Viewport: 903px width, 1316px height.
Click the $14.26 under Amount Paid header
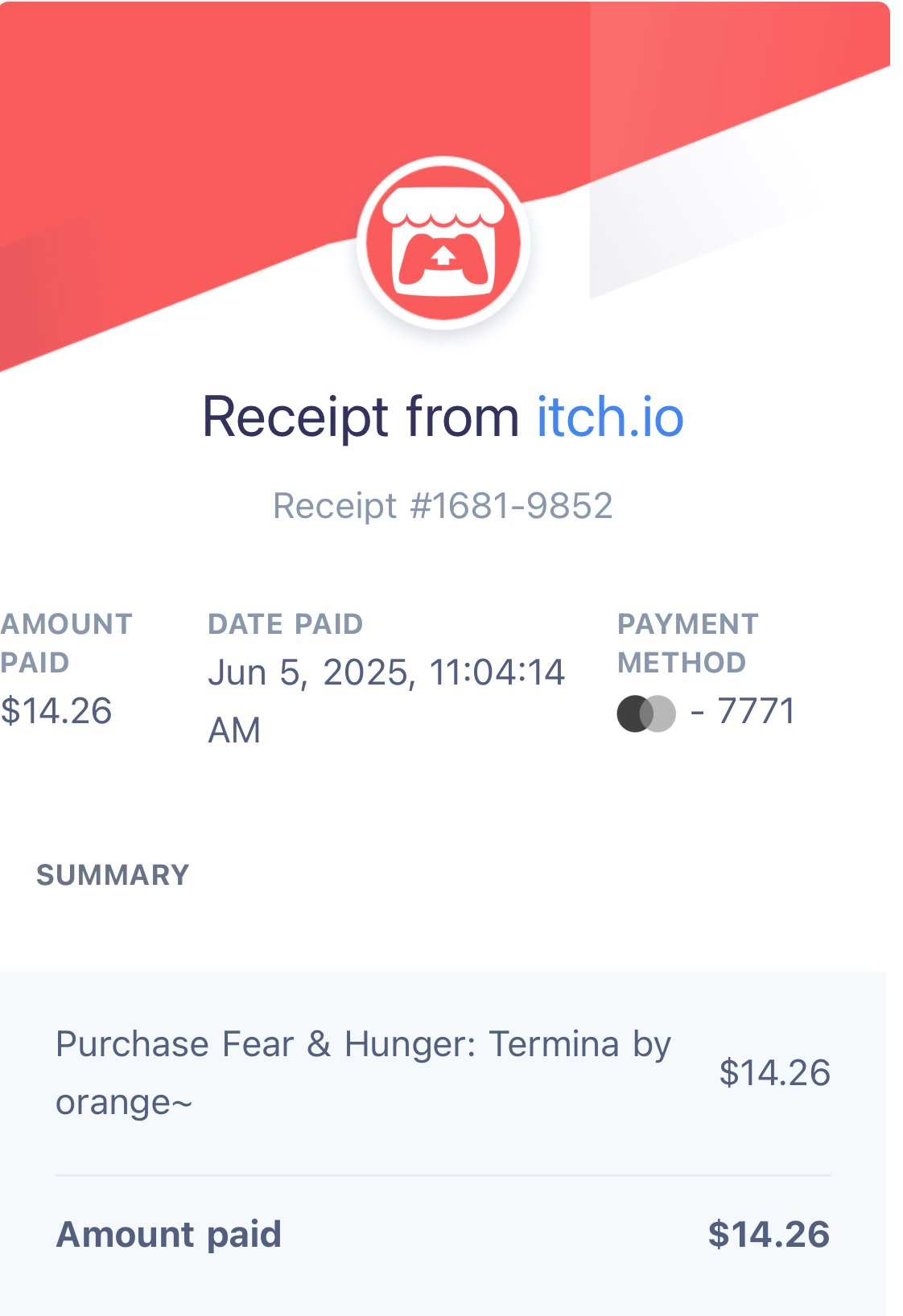[x=56, y=711]
